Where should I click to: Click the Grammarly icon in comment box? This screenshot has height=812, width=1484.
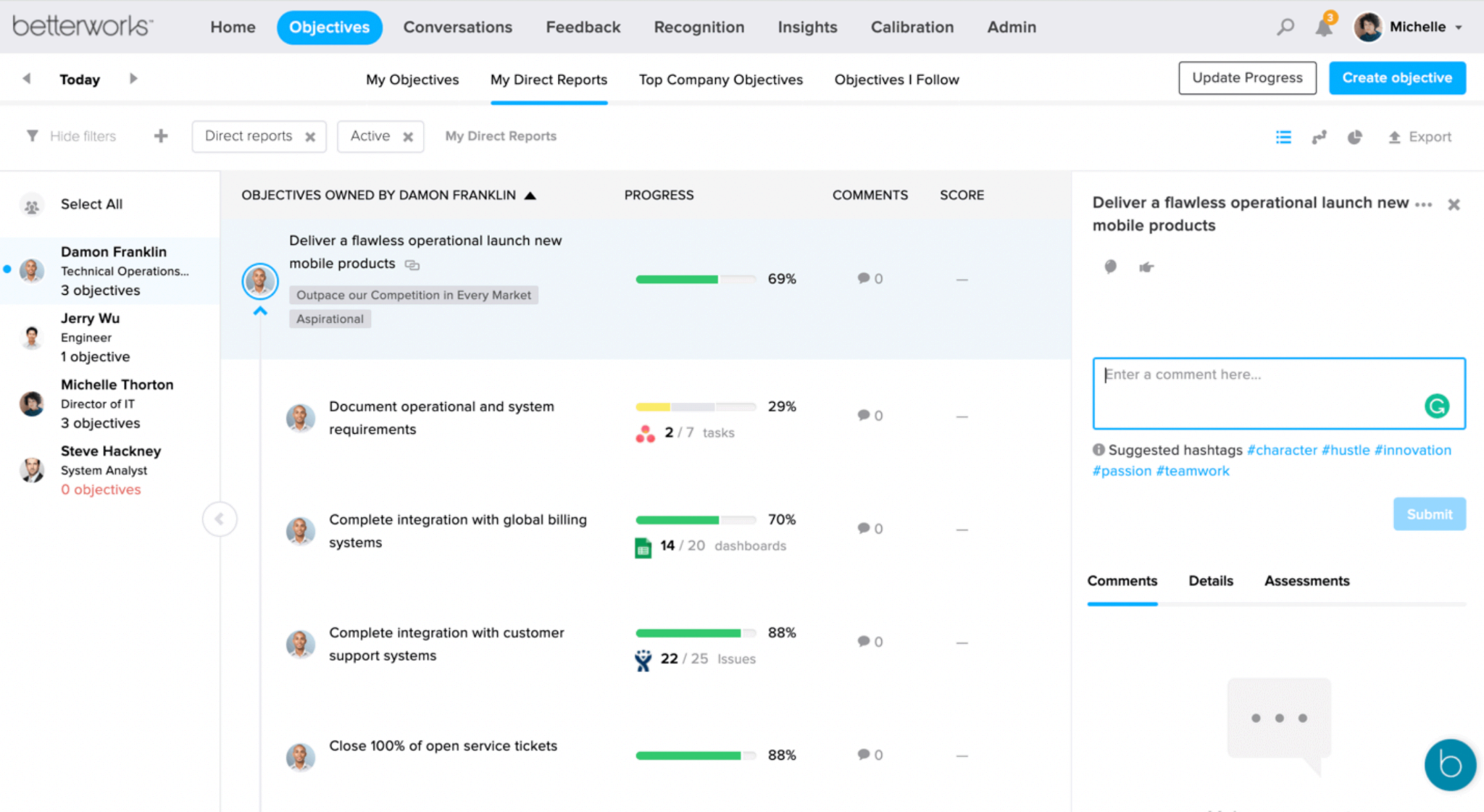[1437, 406]
